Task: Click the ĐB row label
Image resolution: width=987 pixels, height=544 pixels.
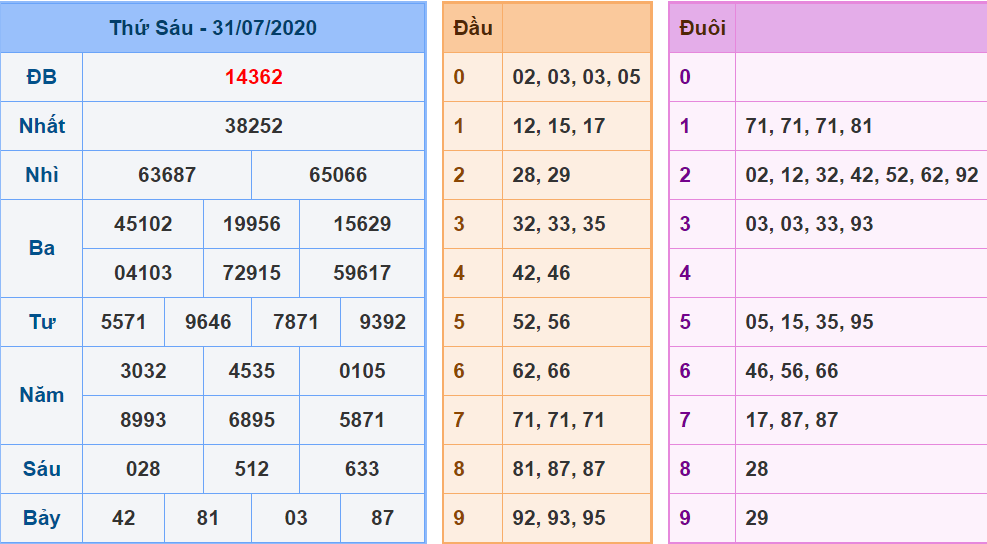Action: (42, 77)
